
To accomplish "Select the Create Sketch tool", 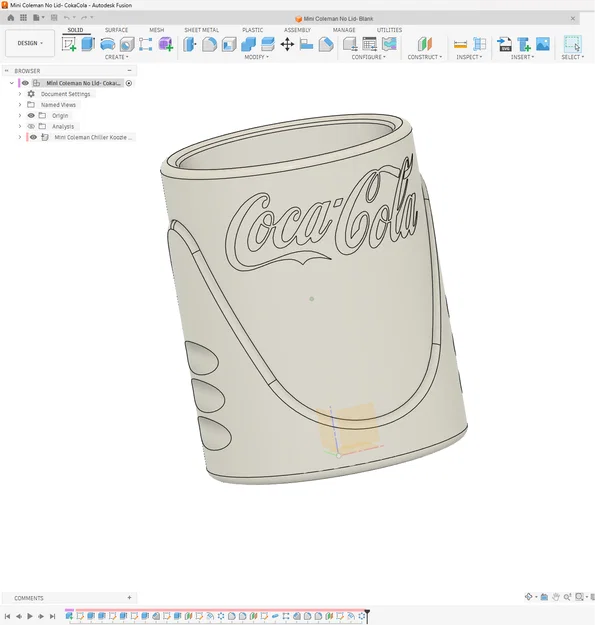I will [69, 44].
